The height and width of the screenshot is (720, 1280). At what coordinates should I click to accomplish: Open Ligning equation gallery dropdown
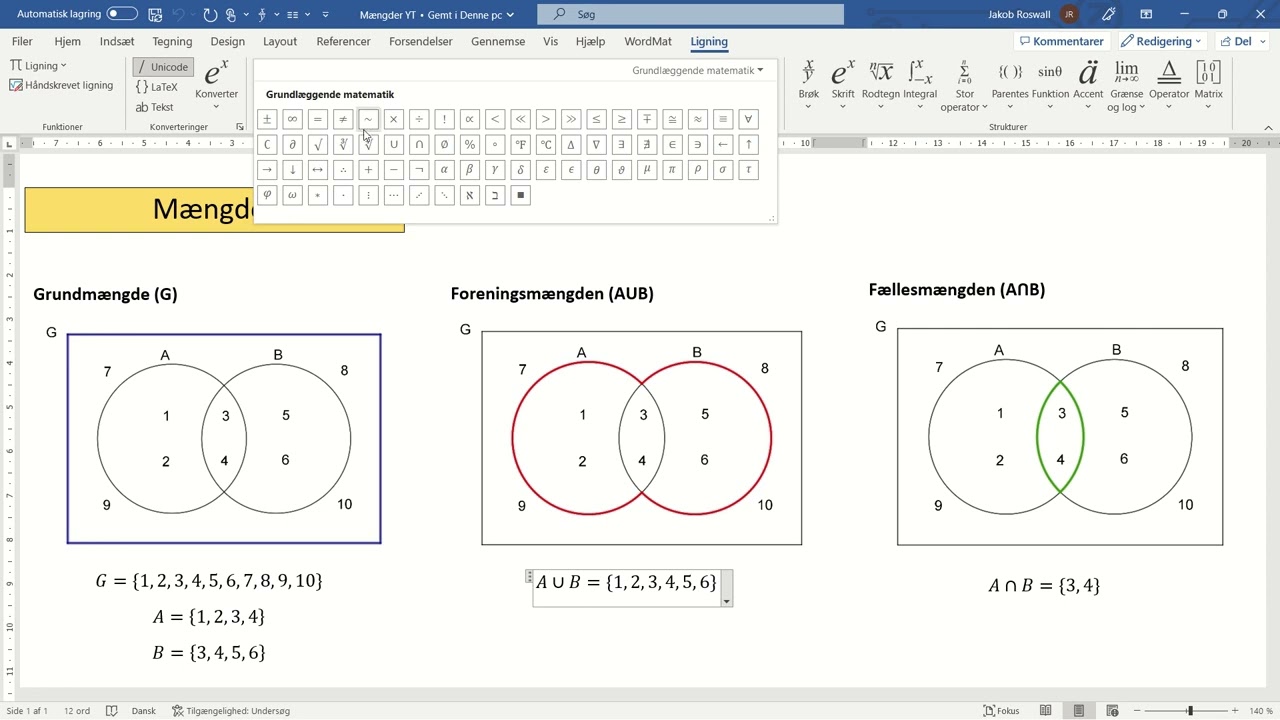[x=38, y=65]
